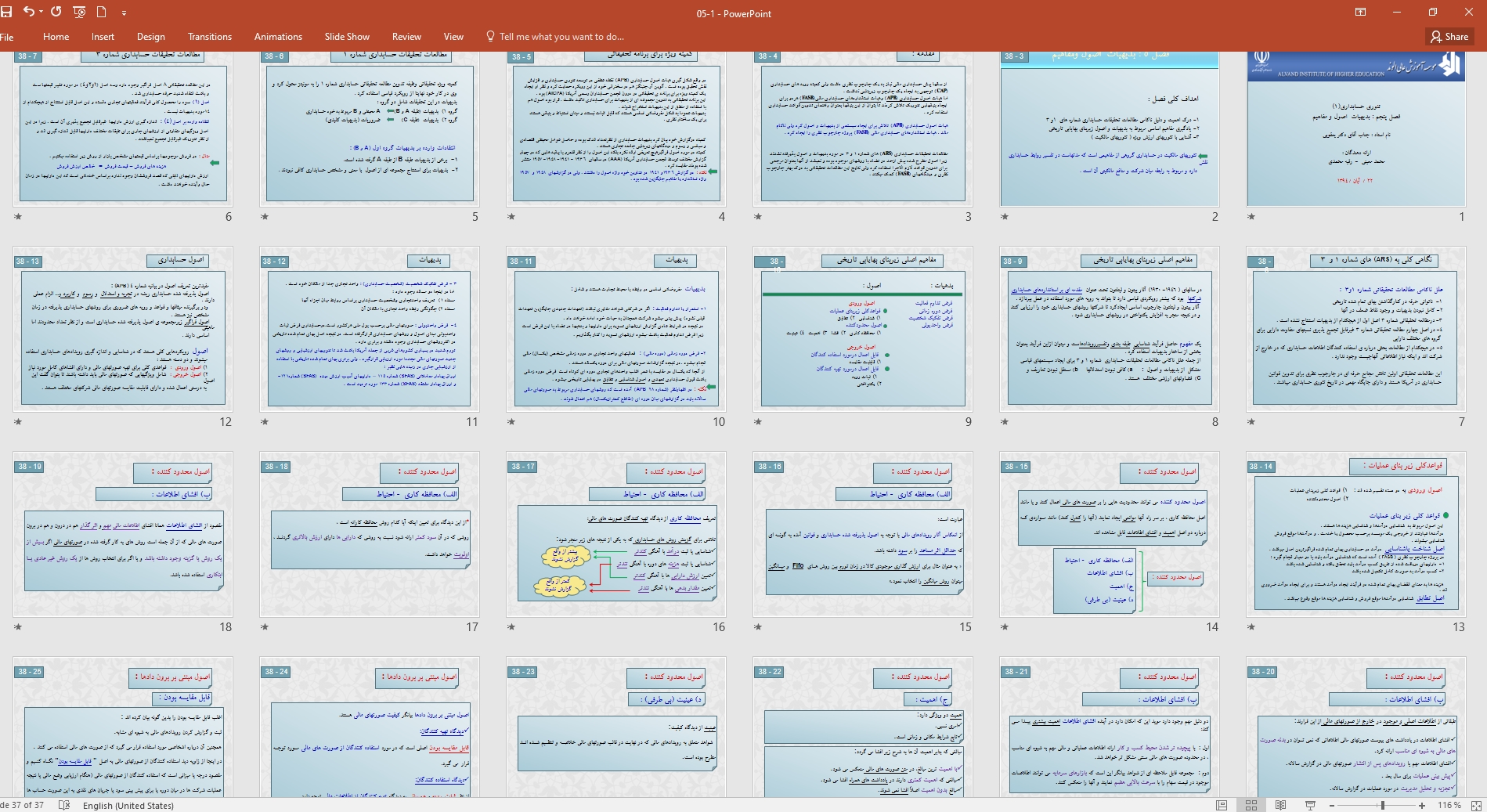Select slide 16 thumbnail with yellow clouds

coord(615,534)
